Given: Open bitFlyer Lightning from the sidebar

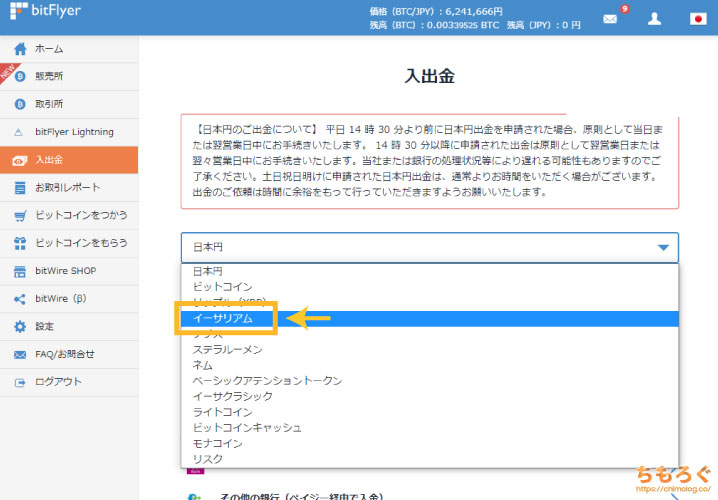Looking at the screenshot, I should [x=69, y=132].
